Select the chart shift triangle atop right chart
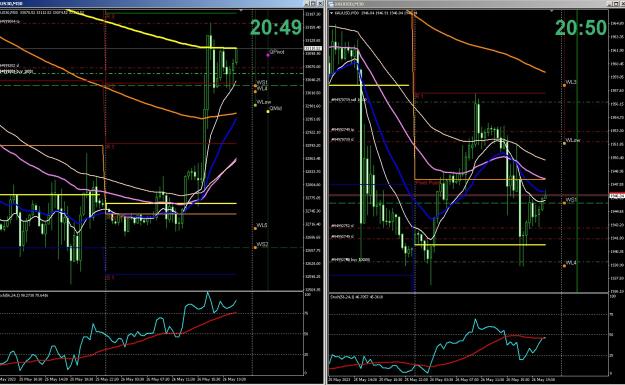 551,10
